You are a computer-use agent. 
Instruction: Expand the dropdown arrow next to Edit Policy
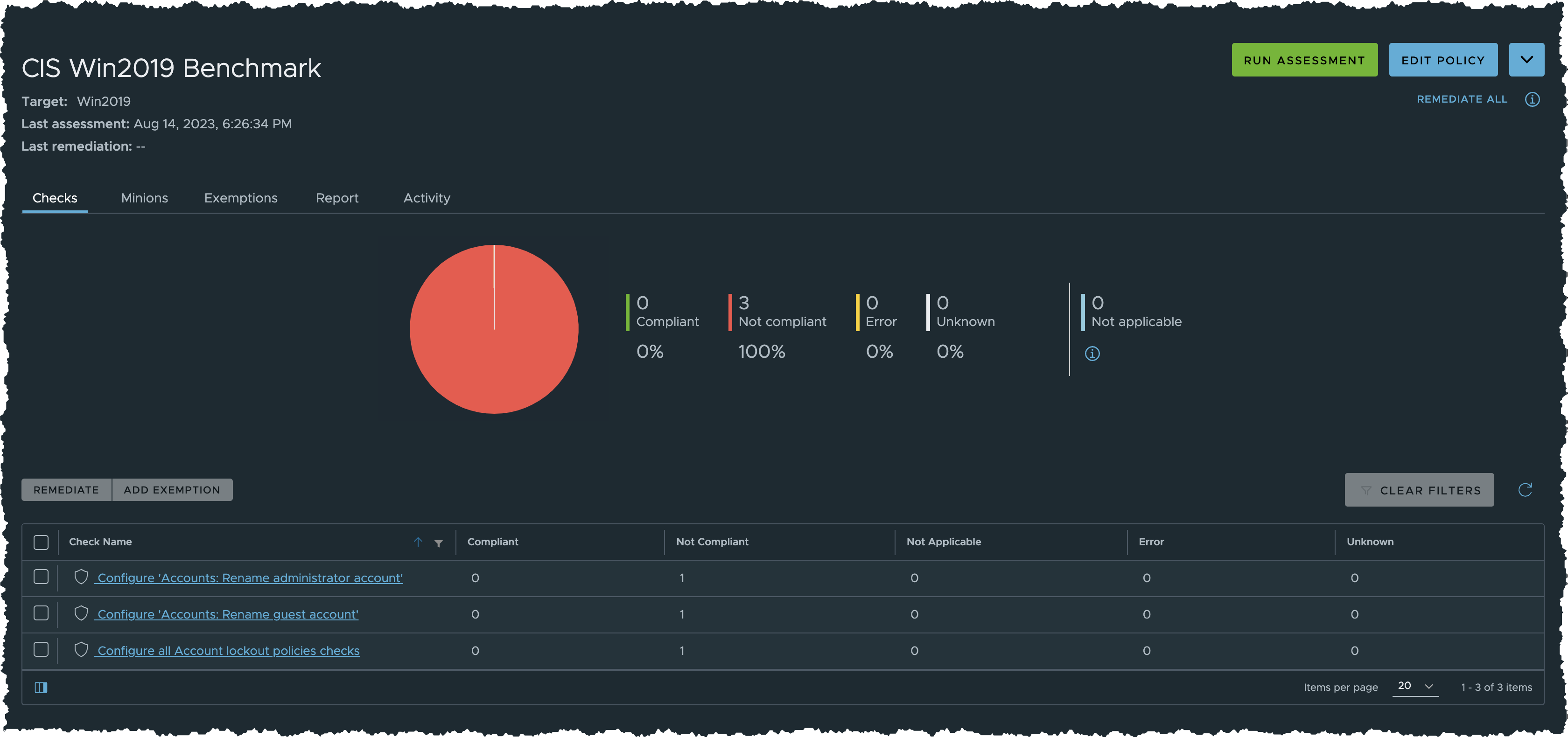click(x=1526, y=60)
